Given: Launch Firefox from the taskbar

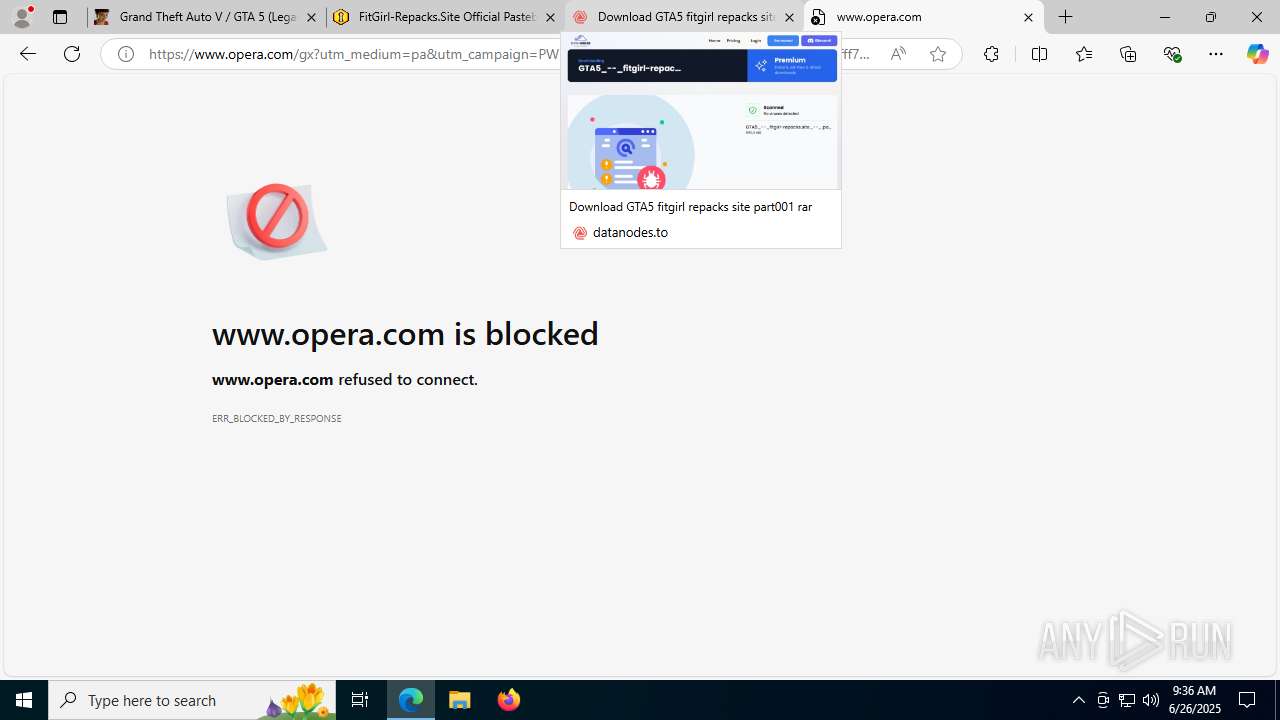Looking at the screenshot, I should (x=509, y=700).
